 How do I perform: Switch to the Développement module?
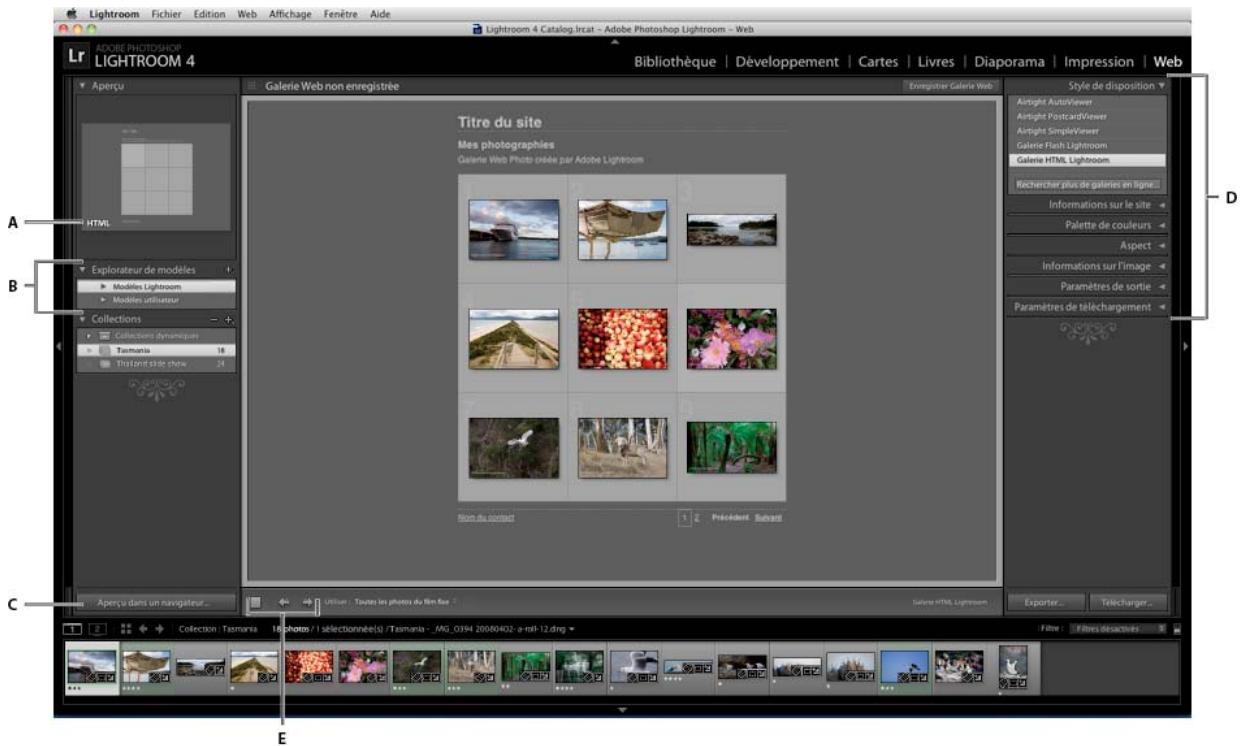coord(787,62)
